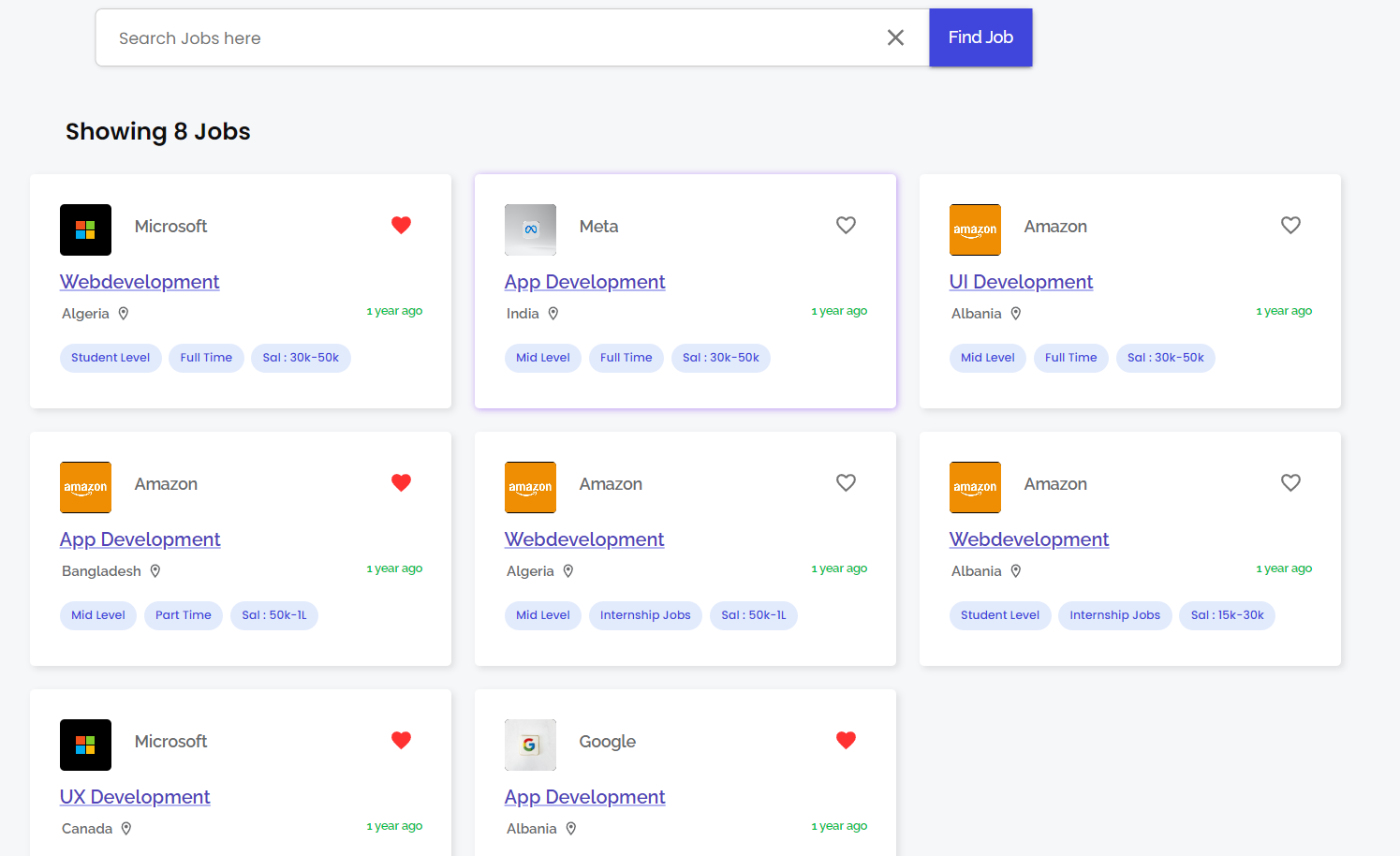Click location pin beside Algeria on Microsoft card
The width and height of the screenshot is (1400, 856).
point(123,314)
